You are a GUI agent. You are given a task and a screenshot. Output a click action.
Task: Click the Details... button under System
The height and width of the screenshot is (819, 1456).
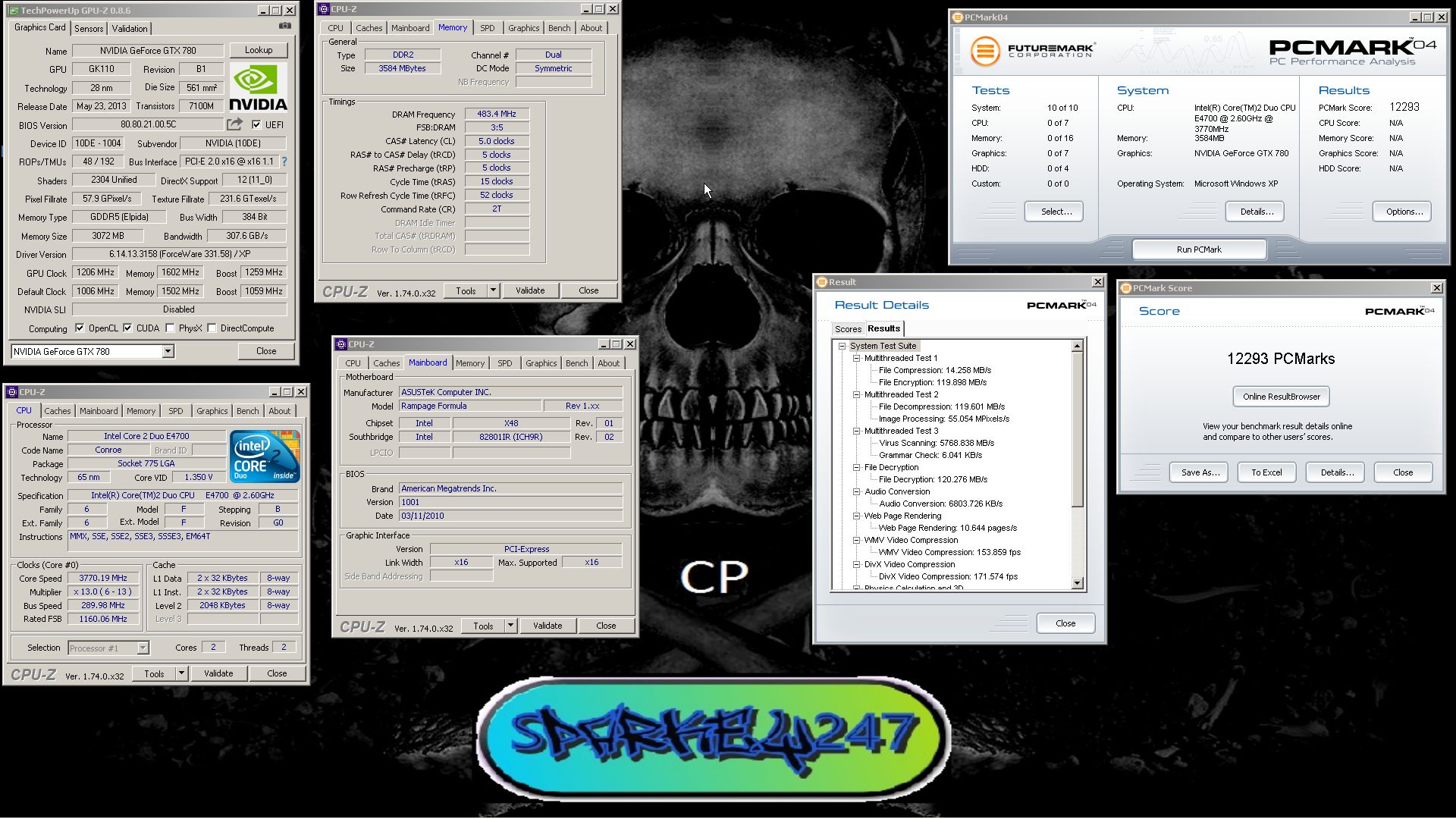point(1255,212)
